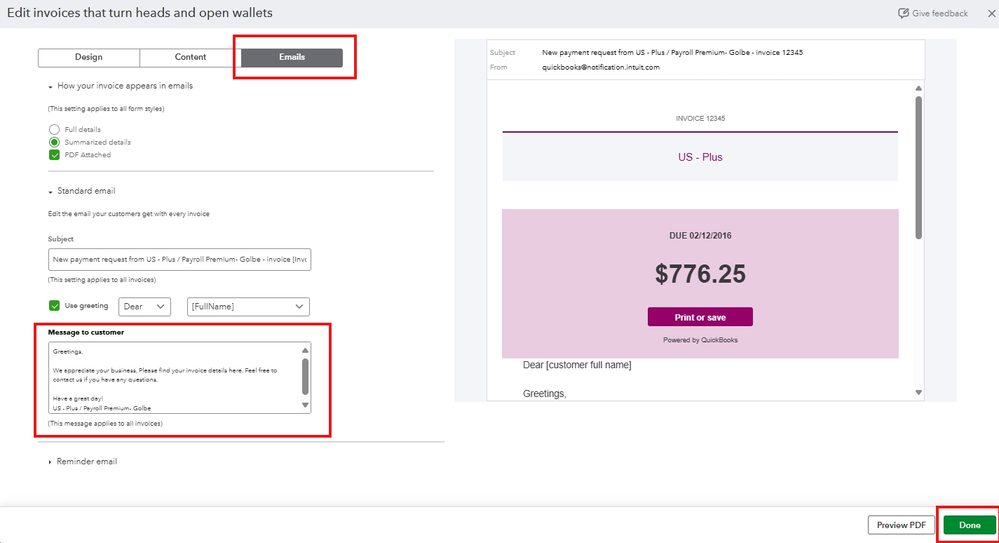Click the preview Subject line text
This screenshot has height=543, width=999.
[x=672, y=52]
